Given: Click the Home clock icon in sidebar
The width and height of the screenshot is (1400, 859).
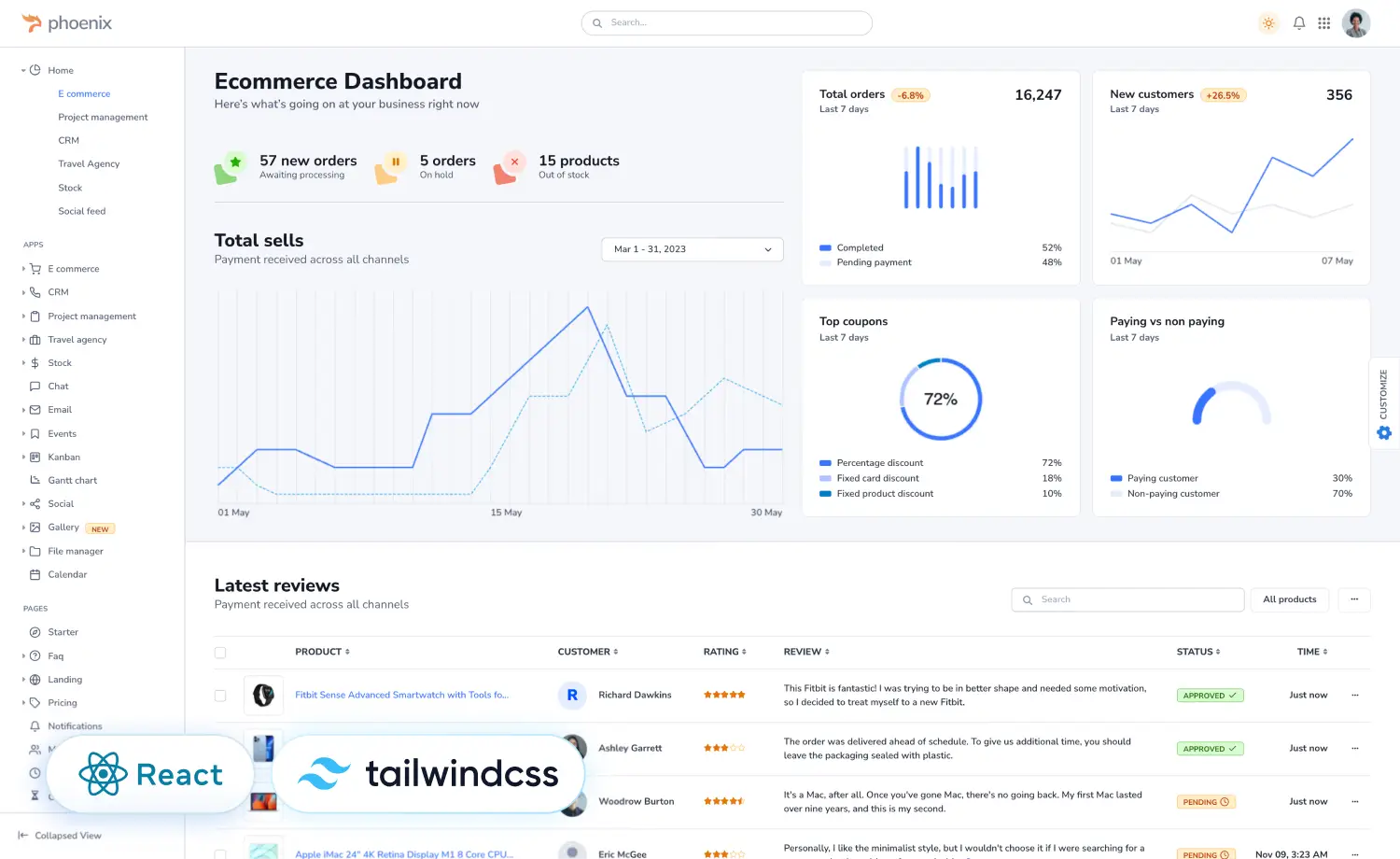Looking at the screenshot, I should point(35,70).
